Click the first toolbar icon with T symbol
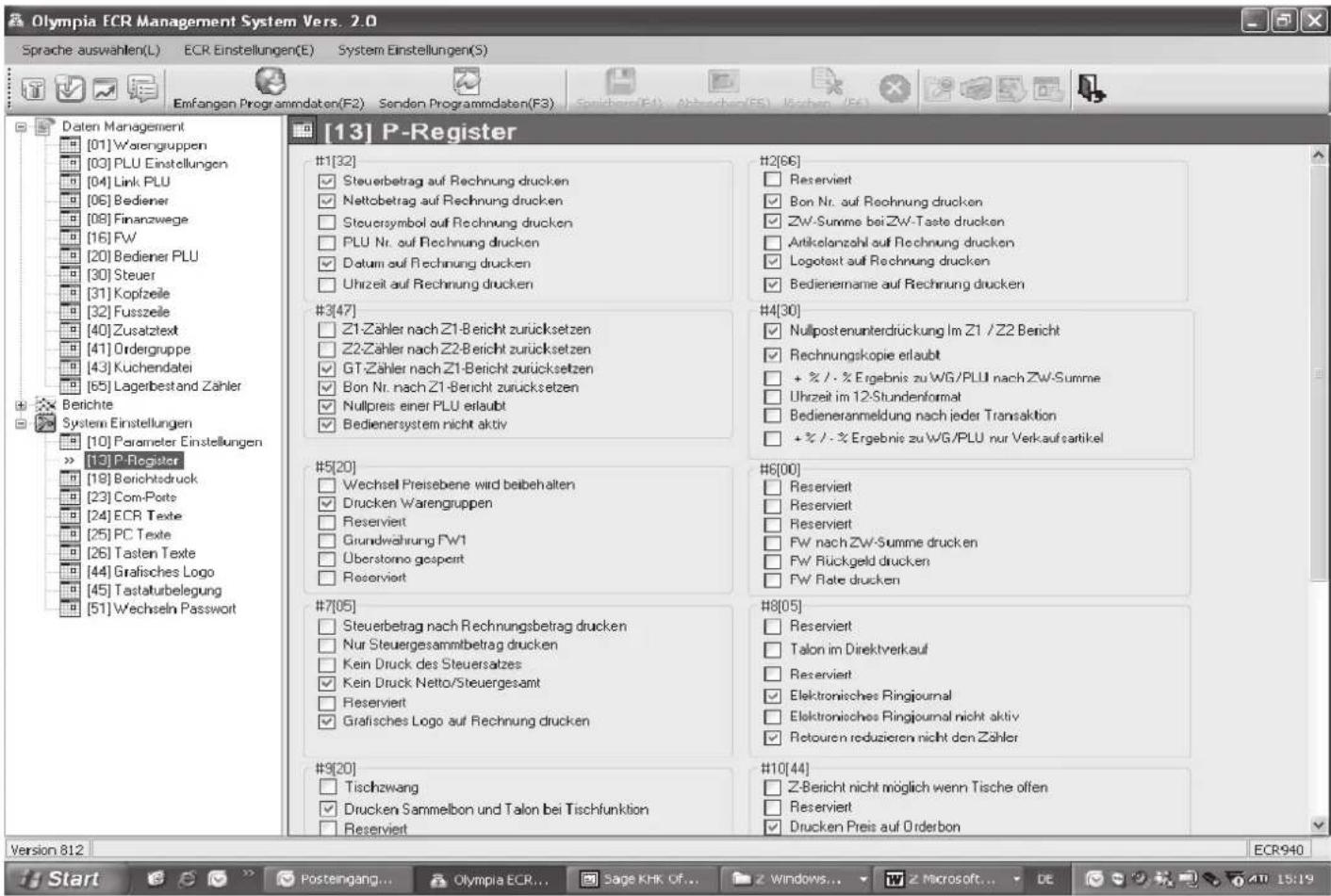 pos(33,90)
